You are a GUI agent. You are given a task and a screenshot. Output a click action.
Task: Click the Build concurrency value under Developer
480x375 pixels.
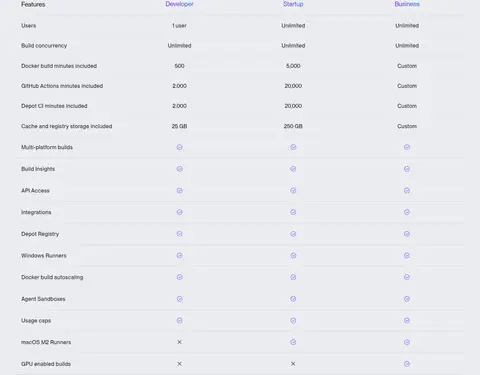pos(179,46)
